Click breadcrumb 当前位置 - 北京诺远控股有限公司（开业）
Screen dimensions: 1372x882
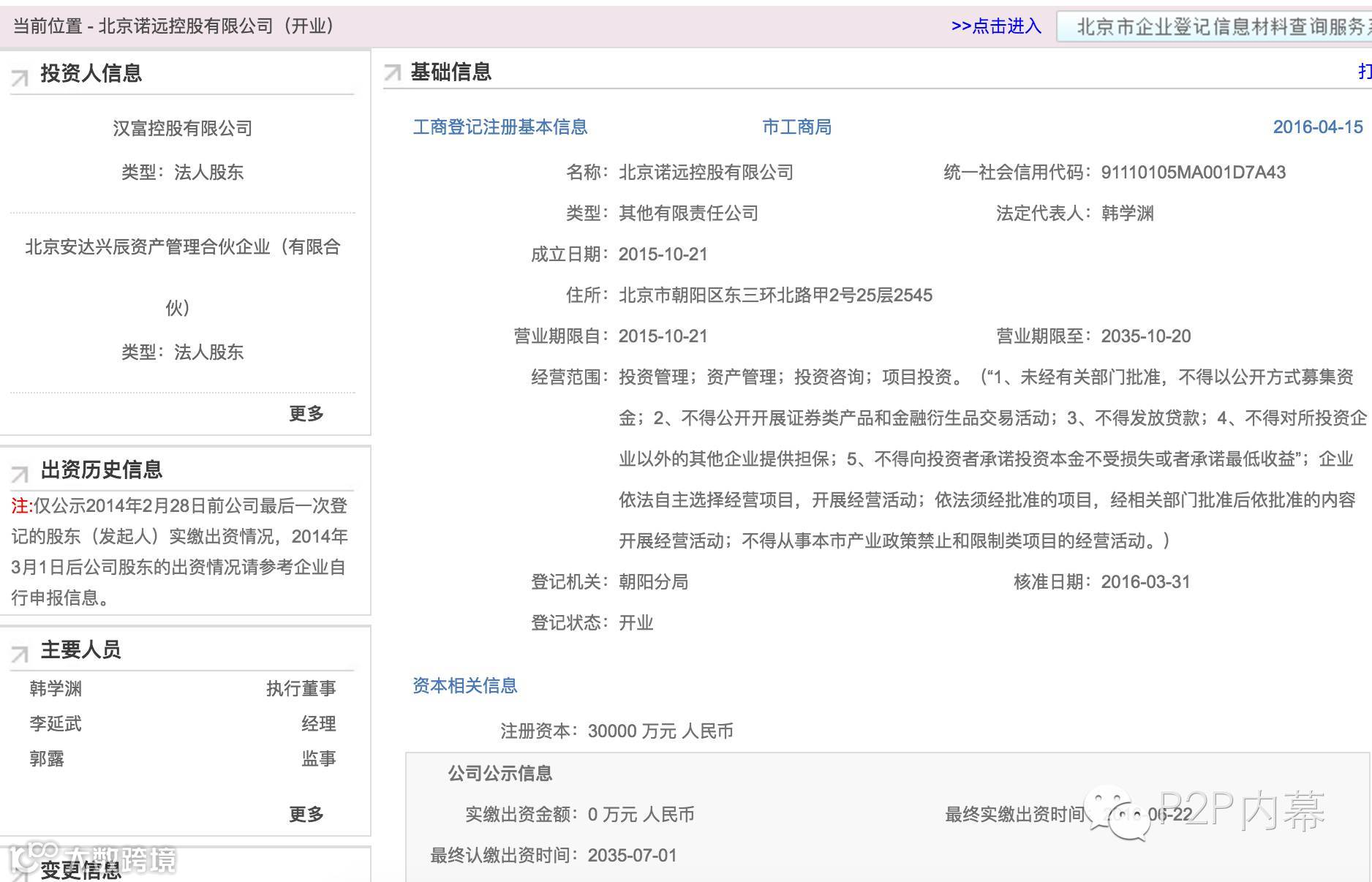click(174, 26)
